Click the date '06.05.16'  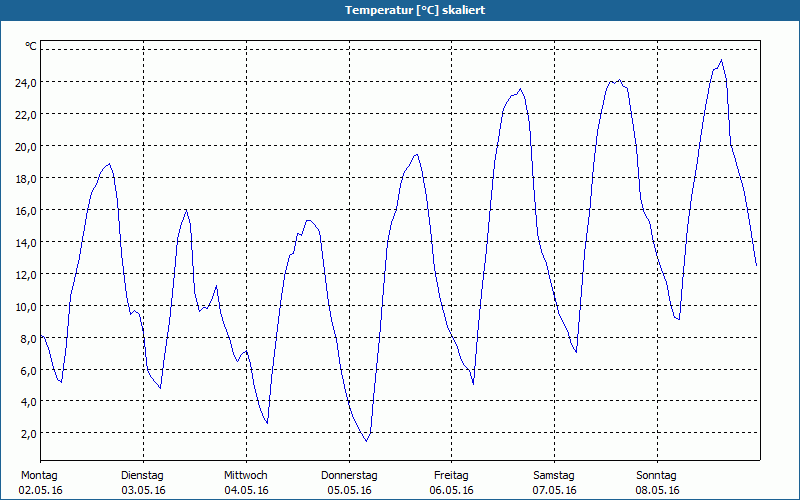click(452, 490)
